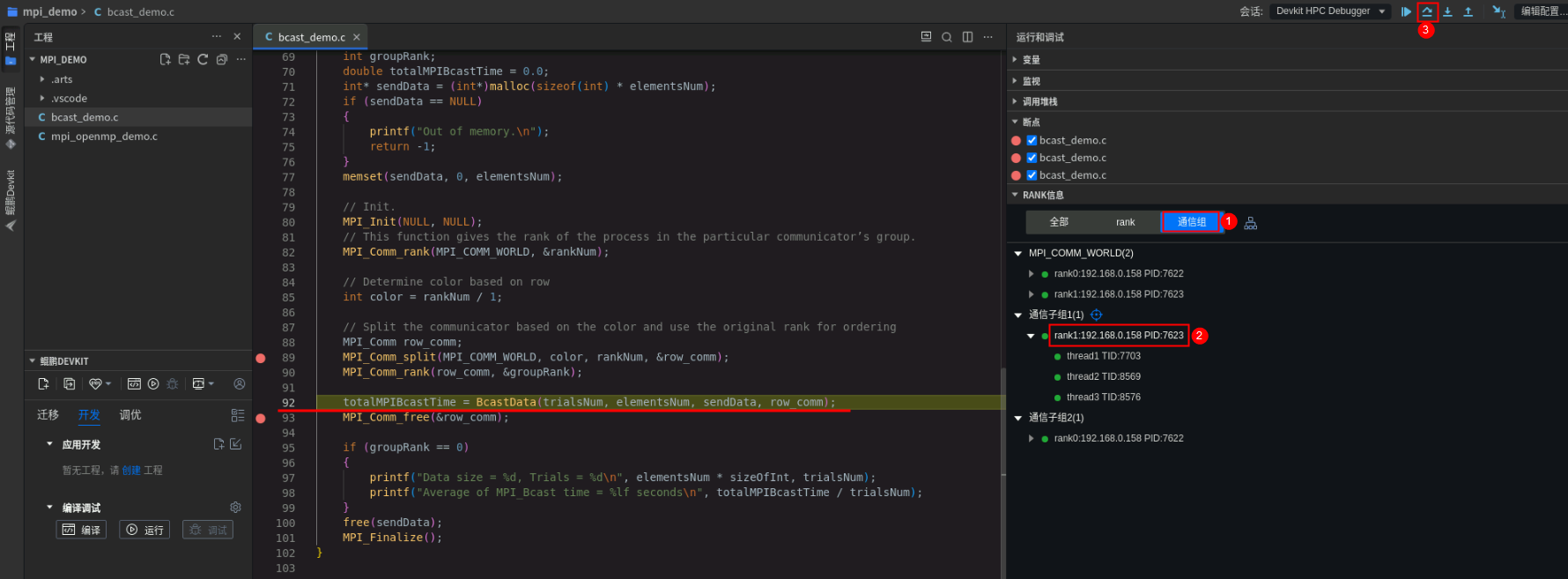Open editor more-actions ellipsis
Viewport: 1568px width, 579px height.
988,36
